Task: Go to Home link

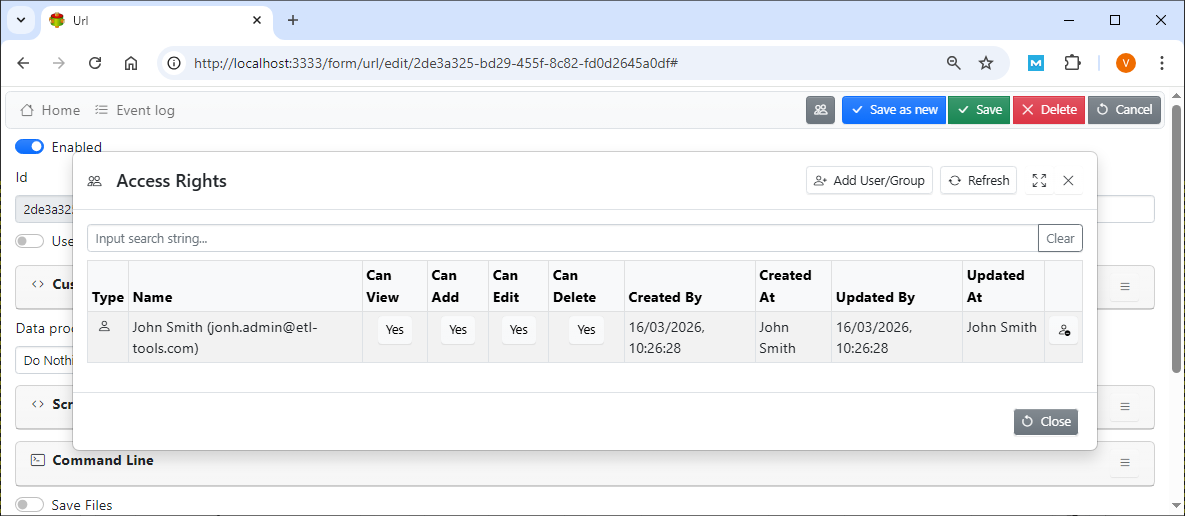Action: [50, 110]
